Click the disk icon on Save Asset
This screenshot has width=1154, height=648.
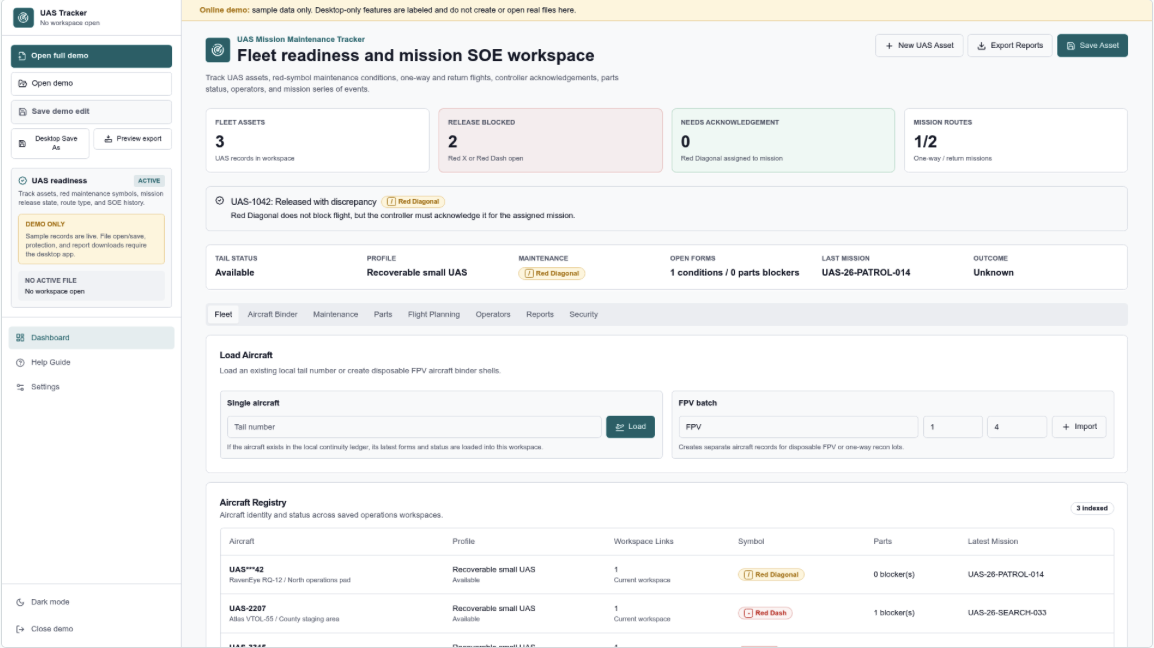[x=1071, y=46]
